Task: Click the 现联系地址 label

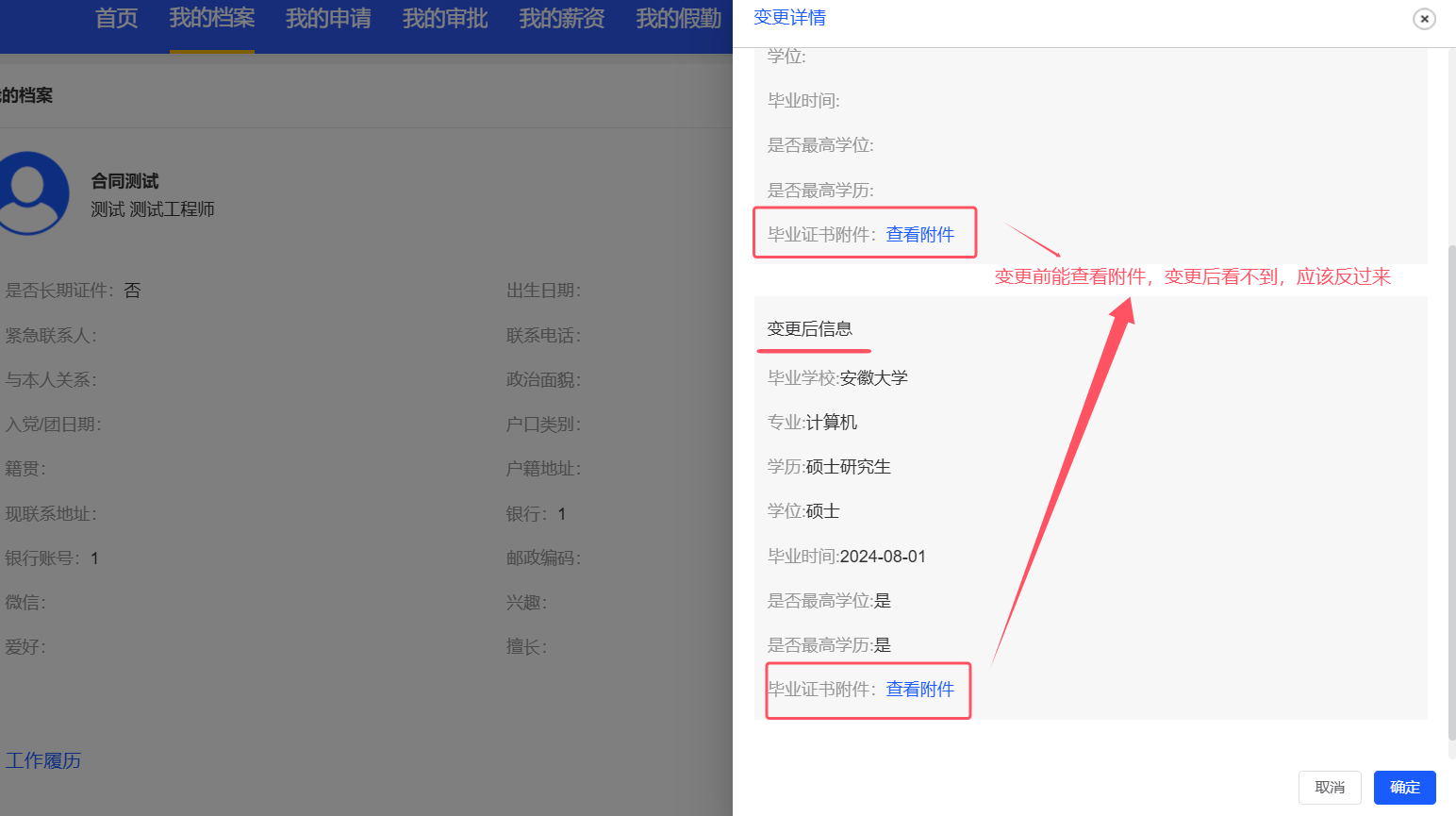Action: tap(51, 514)
